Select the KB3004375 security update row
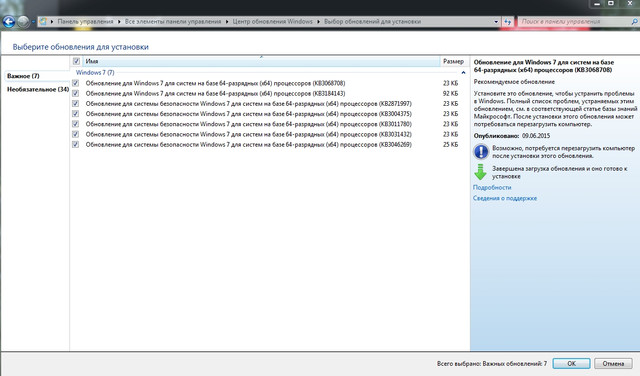This screenshot has width=640, height=376. coord(249,113)
